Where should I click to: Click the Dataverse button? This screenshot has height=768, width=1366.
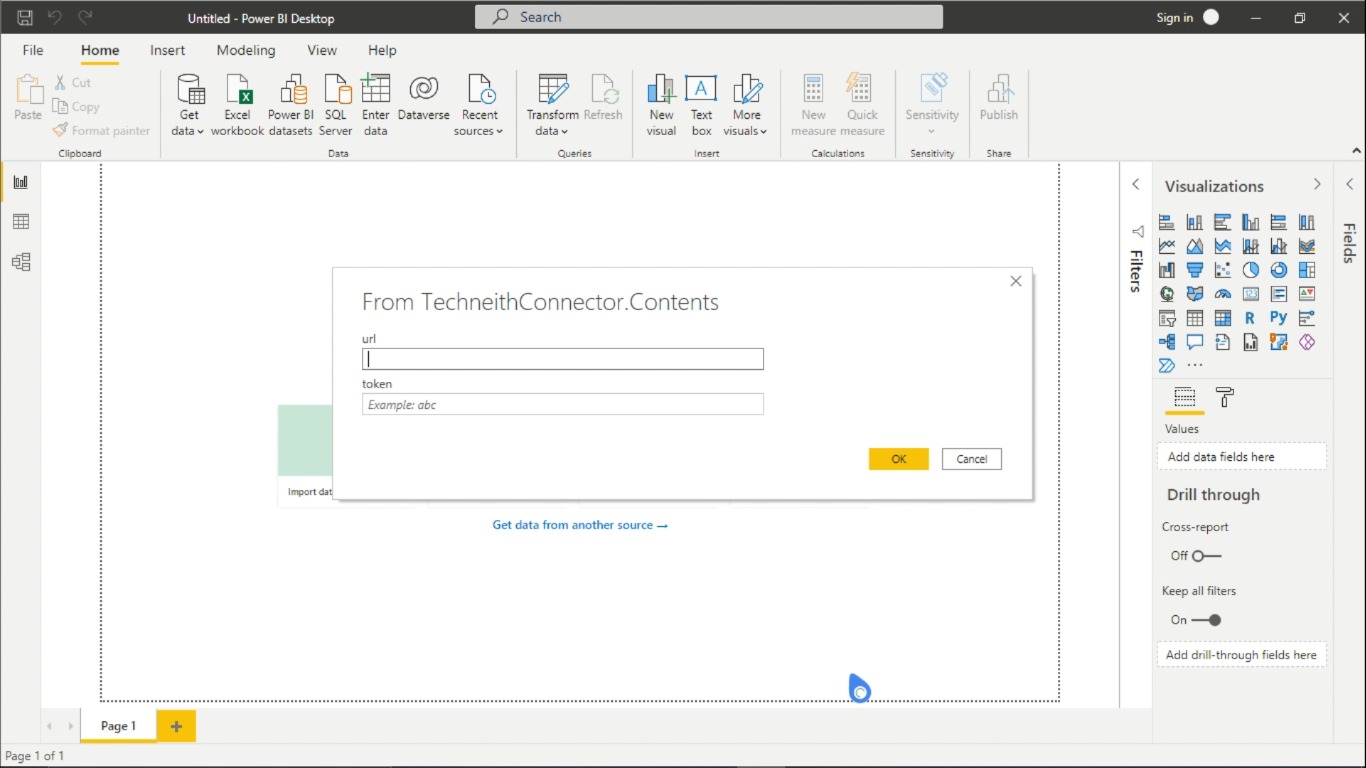423,98
